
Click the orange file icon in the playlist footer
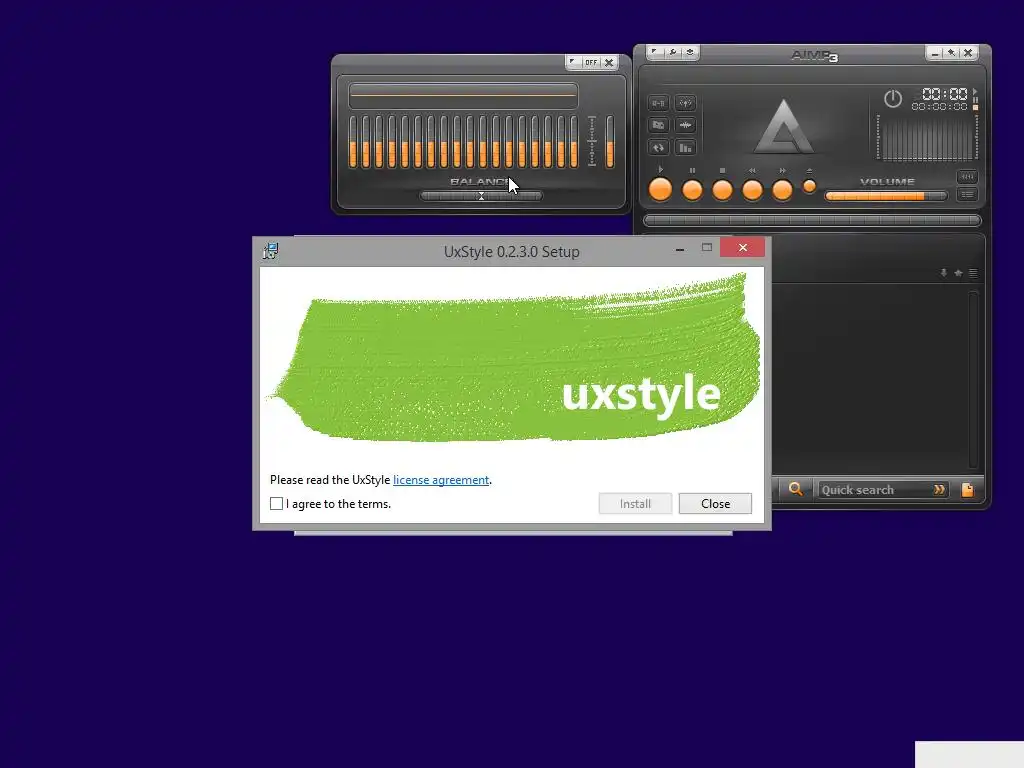pos(967,490)
